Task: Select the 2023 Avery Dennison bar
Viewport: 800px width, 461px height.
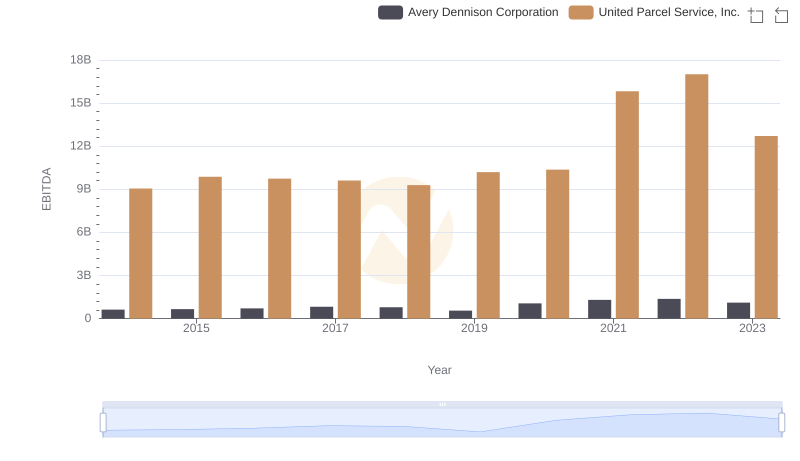Action: pyautogui.click(x=739, y=311)
